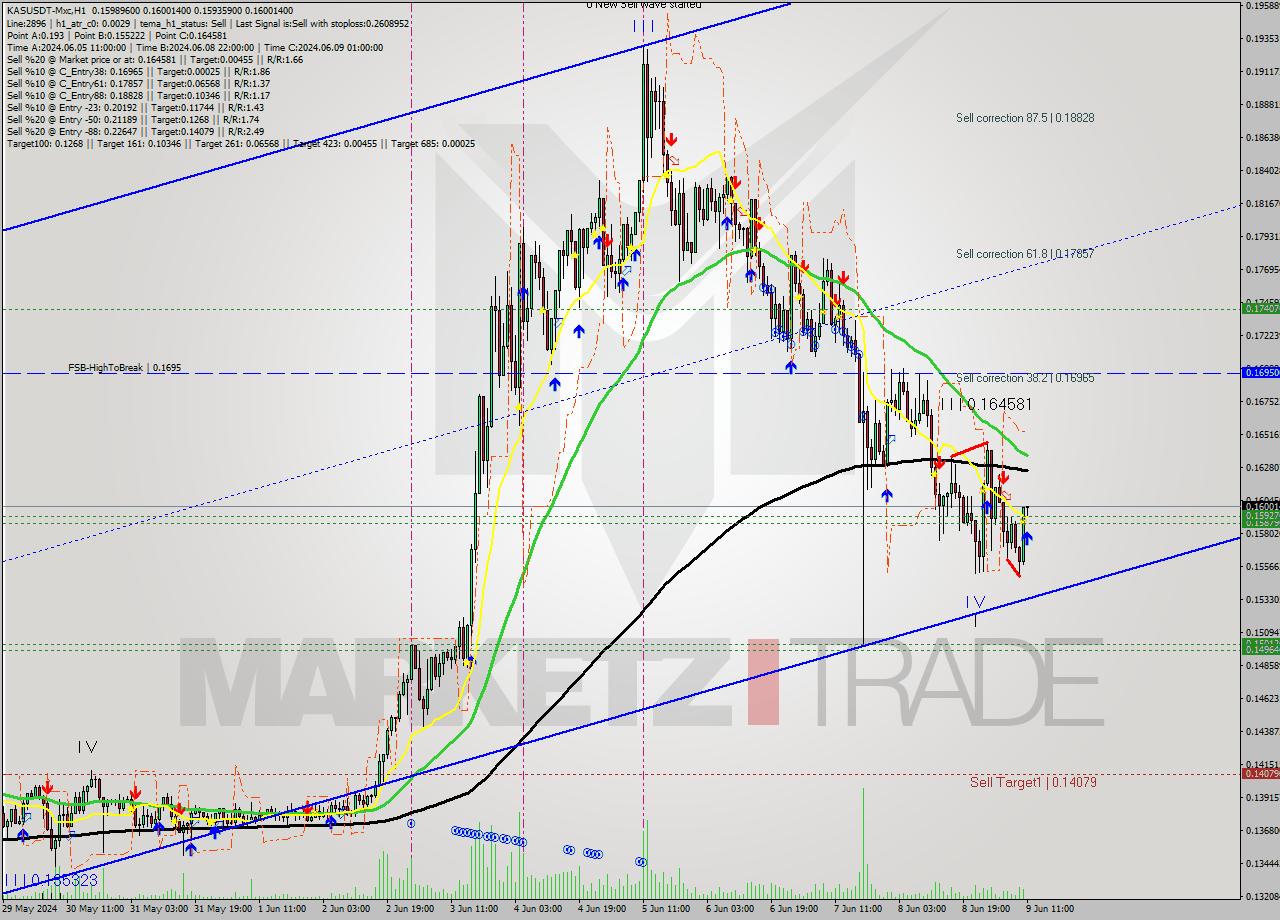Click the 'Sell %10 @ C_Entry88' line
Viewport: 1280px width, 920px height.
(x=138, y=97)
